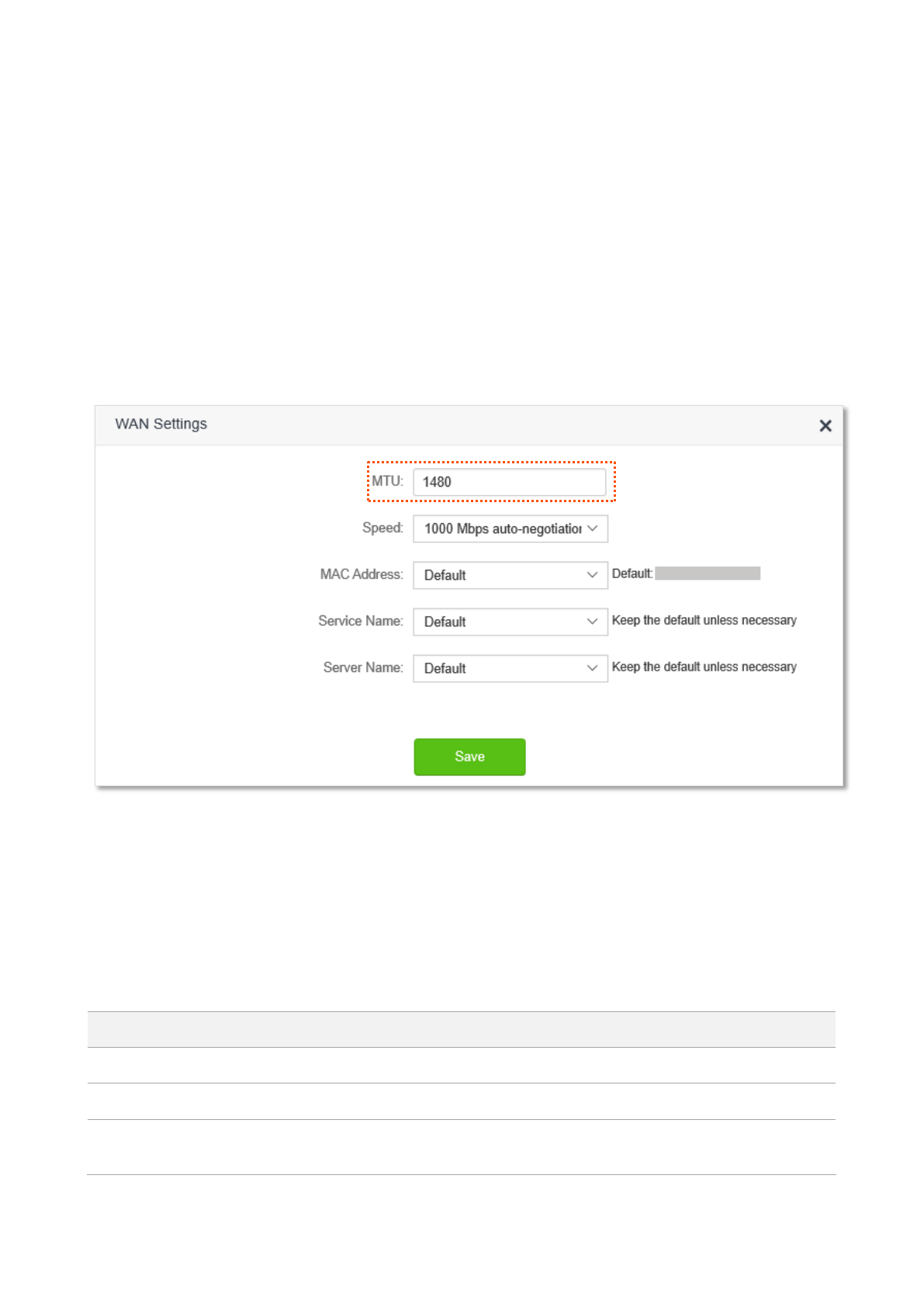The width and height of the screenshot is (924, 1307).
Task: Click the MAC Address dropdown chevron arrow
Action: 593,575
